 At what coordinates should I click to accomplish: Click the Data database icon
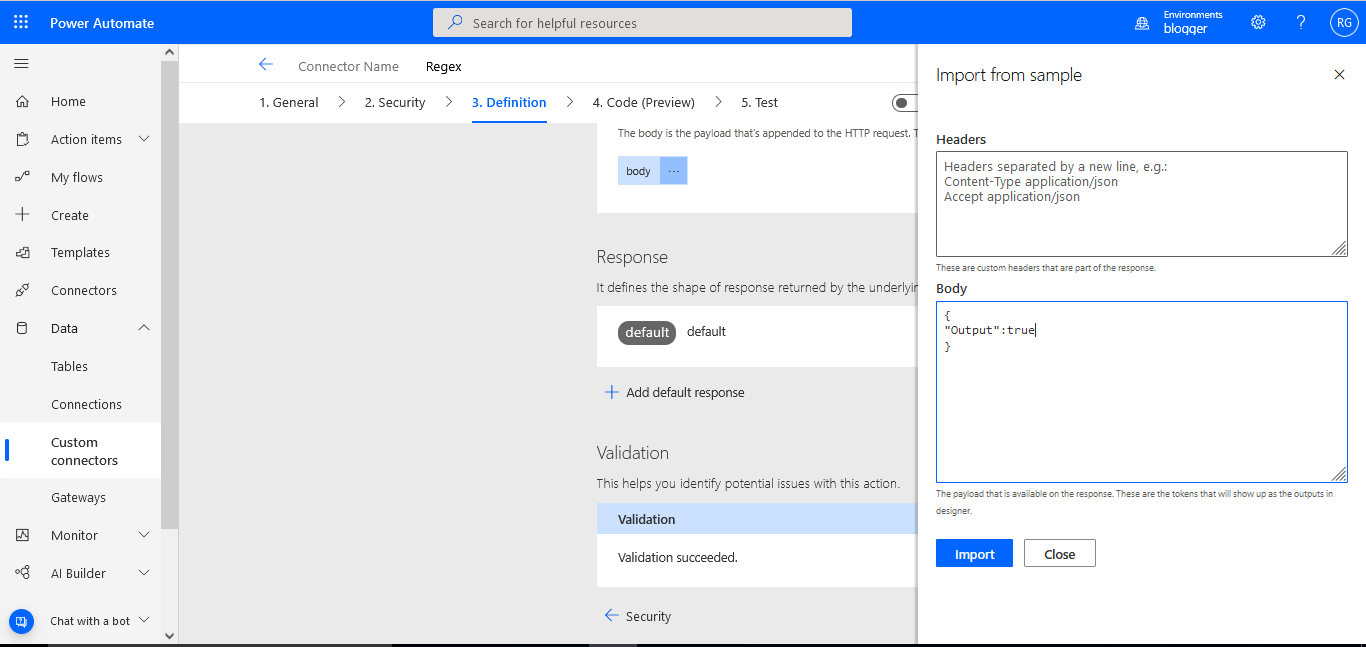point(23,328)
